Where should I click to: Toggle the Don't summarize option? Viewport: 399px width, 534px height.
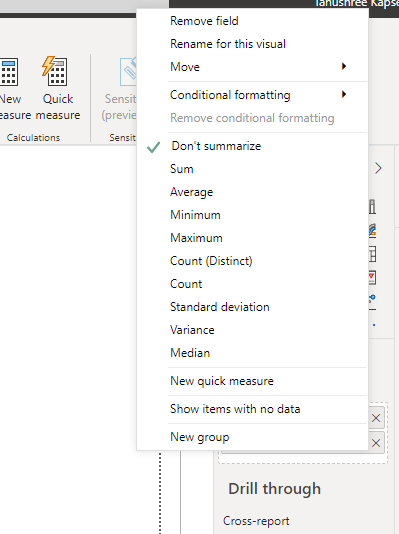coord(252,146)
